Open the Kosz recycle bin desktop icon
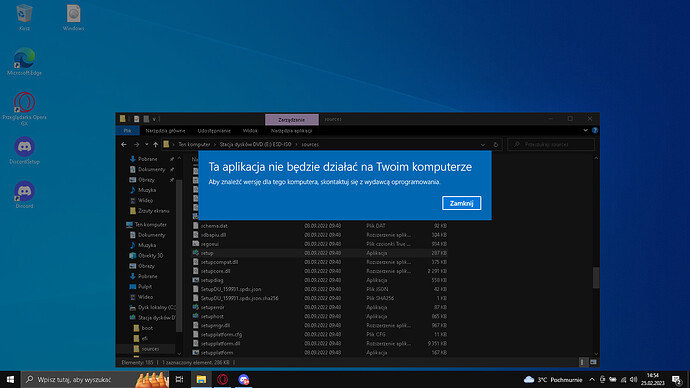The width and height of the screenshot is (690, 388). coord(24,18)
